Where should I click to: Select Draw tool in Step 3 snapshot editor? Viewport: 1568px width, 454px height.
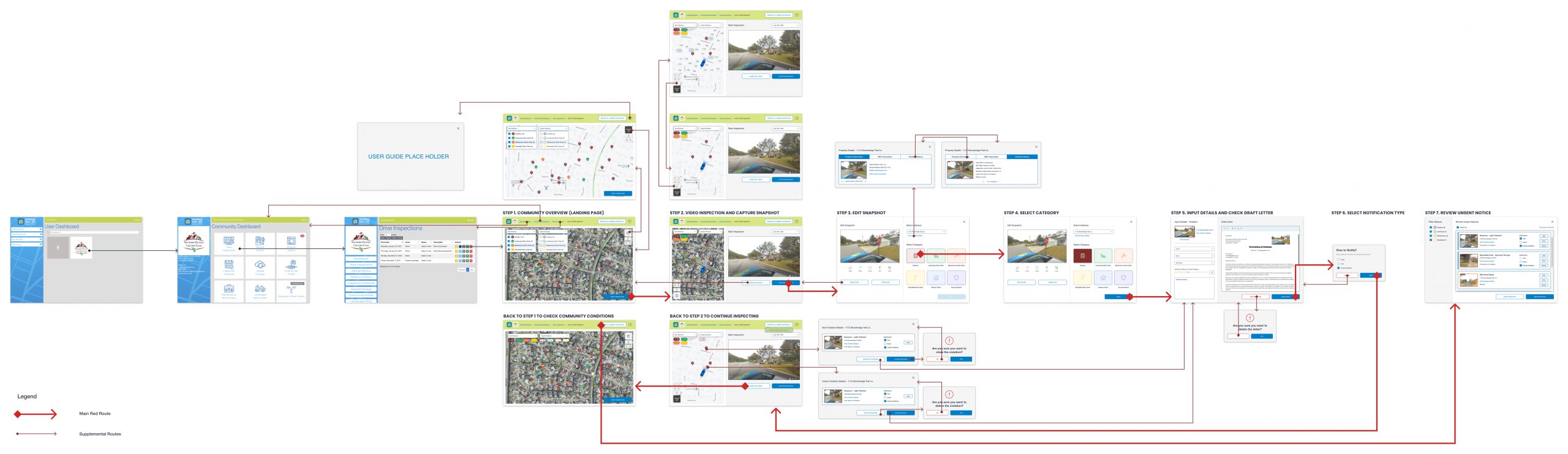[x=850, y=269]
